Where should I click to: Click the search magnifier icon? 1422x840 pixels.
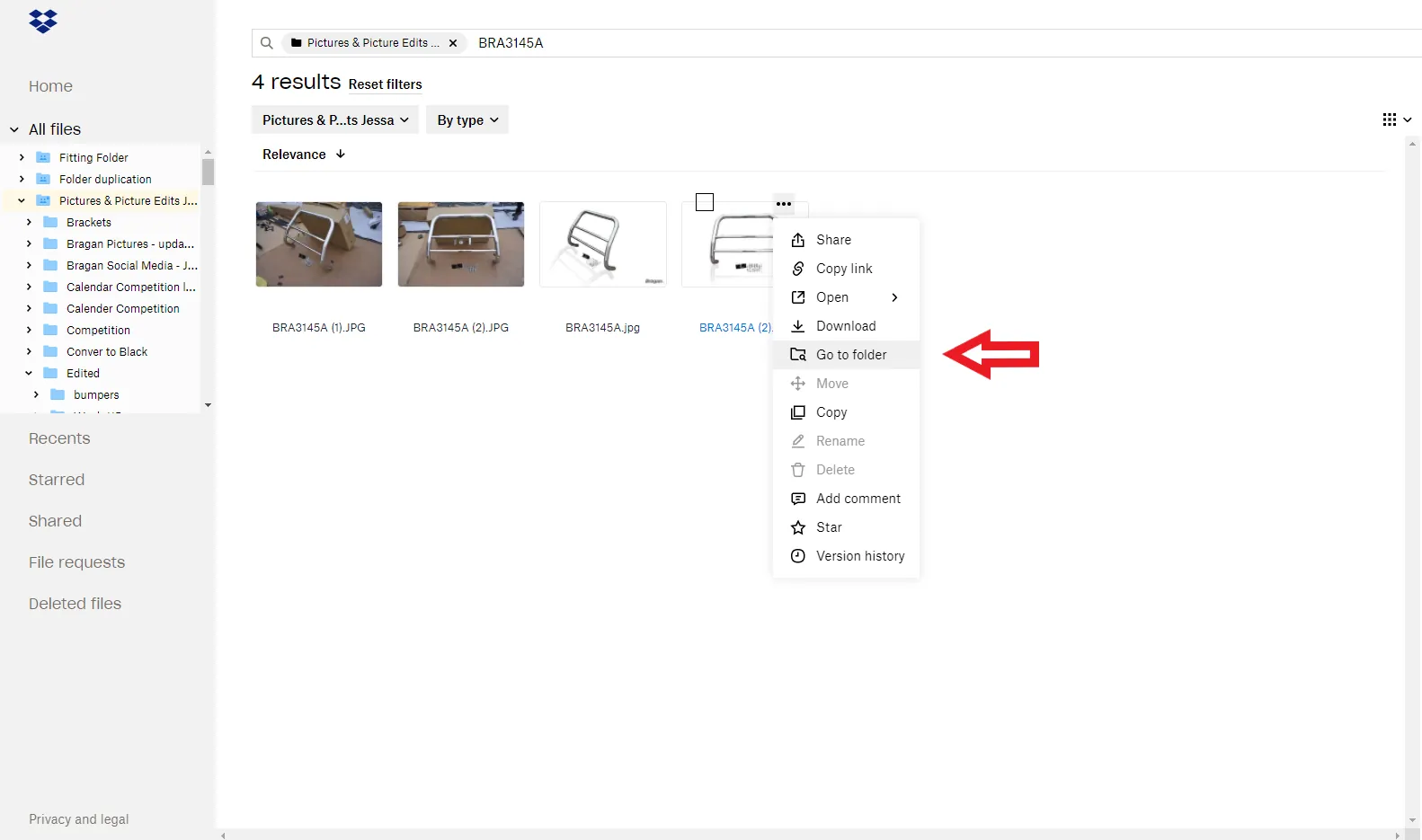267,43
